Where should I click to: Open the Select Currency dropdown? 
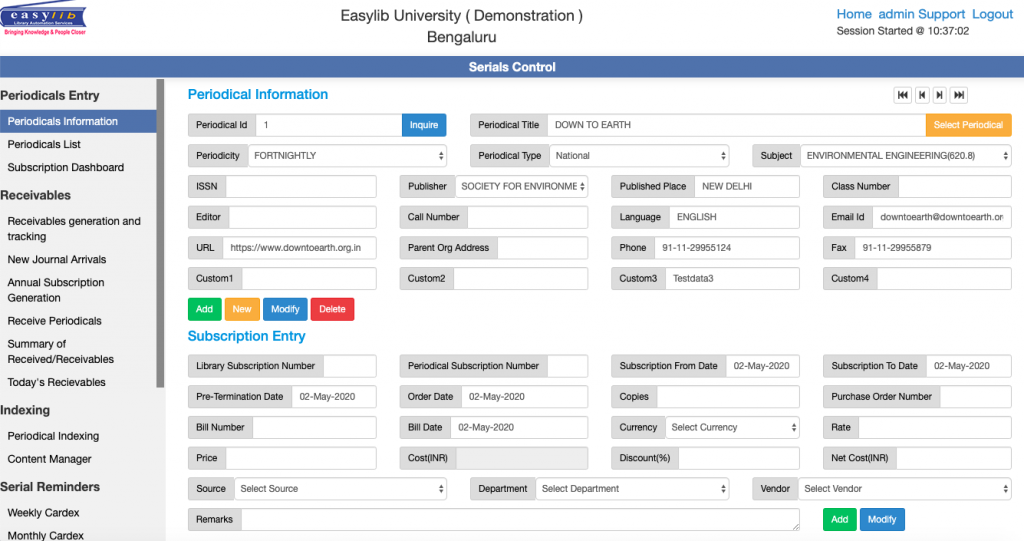732,427
